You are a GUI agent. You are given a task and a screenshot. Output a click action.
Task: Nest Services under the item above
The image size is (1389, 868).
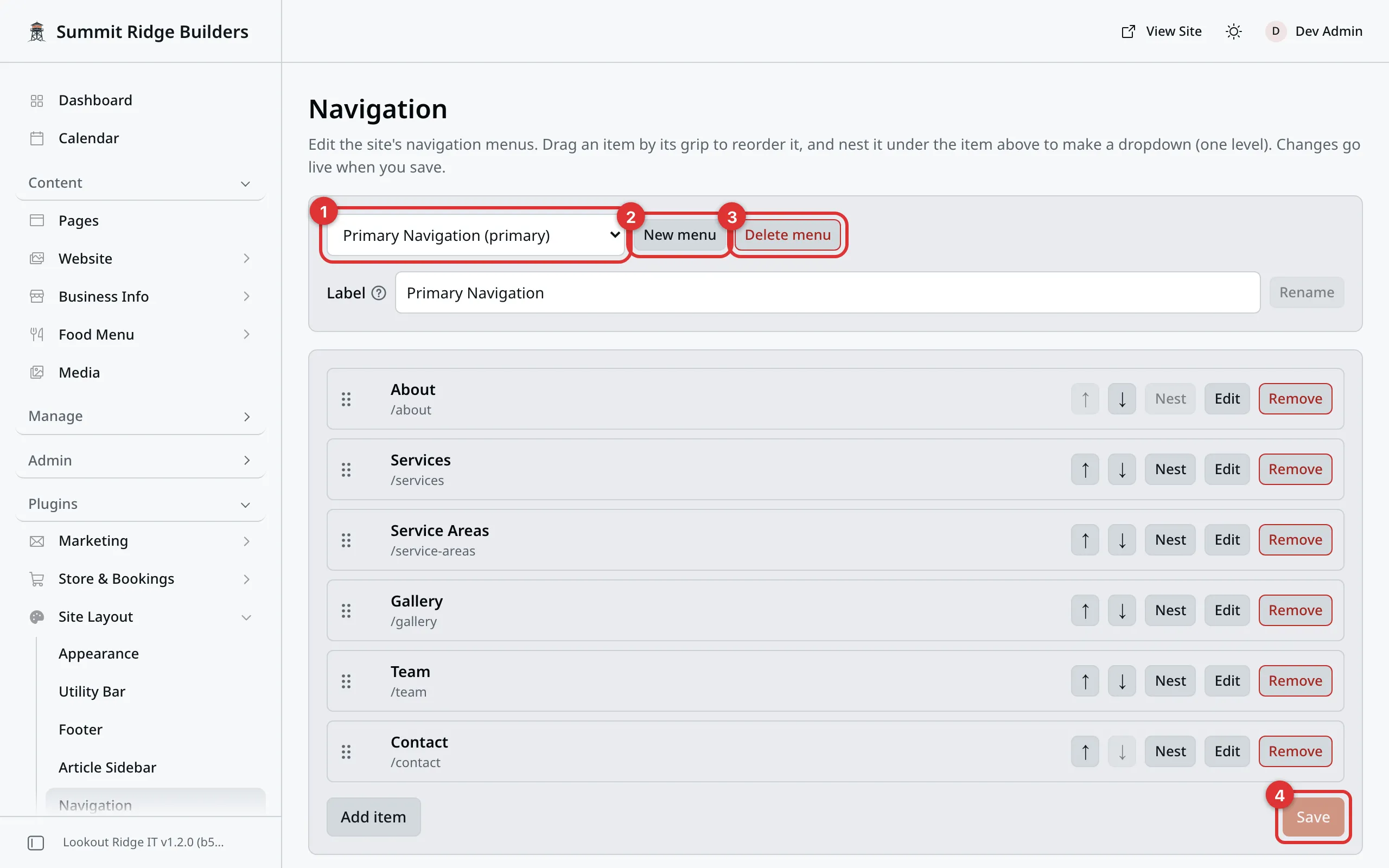click(x=1170, y=470)
